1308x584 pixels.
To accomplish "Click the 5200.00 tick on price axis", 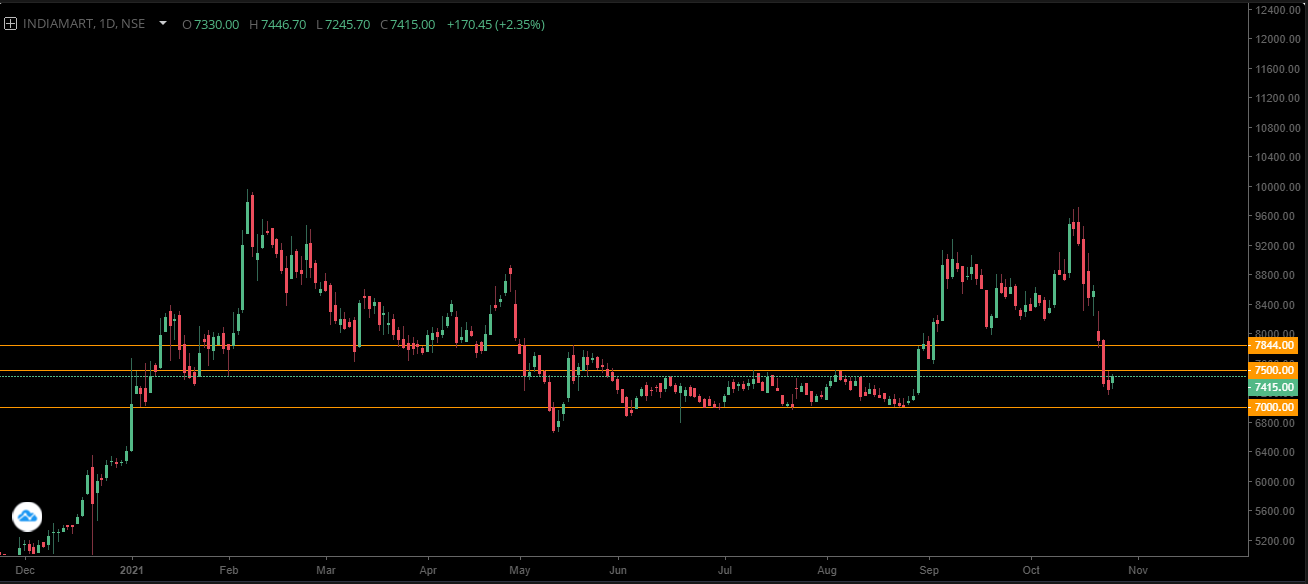I will (x=1278, y=541).
